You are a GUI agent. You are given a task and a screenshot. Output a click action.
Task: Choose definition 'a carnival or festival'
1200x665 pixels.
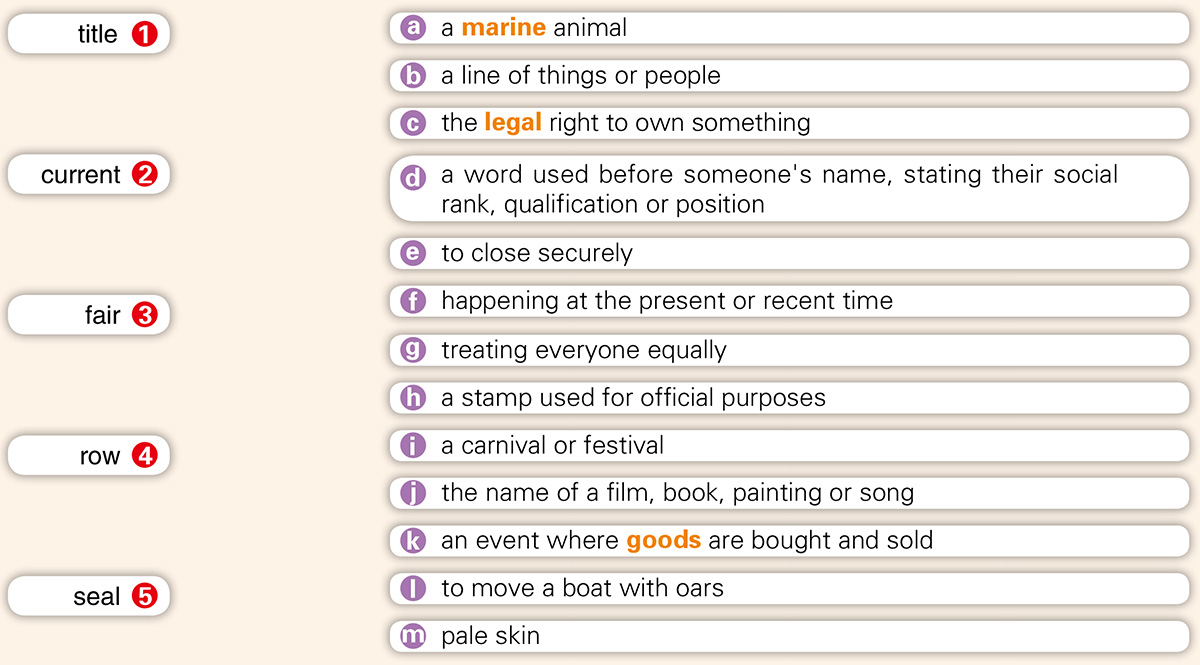[552, 445]
